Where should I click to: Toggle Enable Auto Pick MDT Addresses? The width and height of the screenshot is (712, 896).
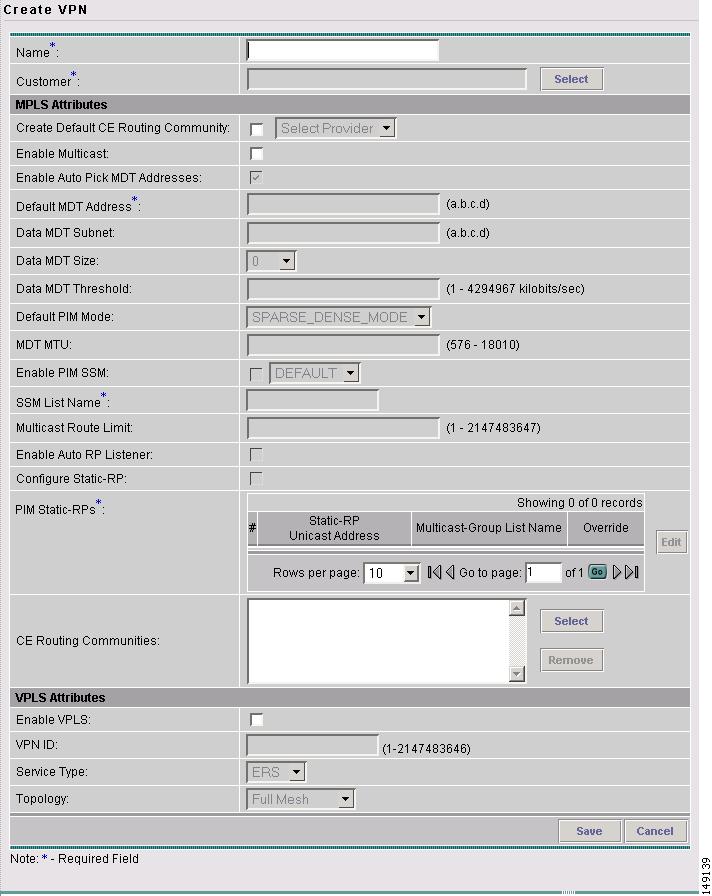click(x=256, y=177)
